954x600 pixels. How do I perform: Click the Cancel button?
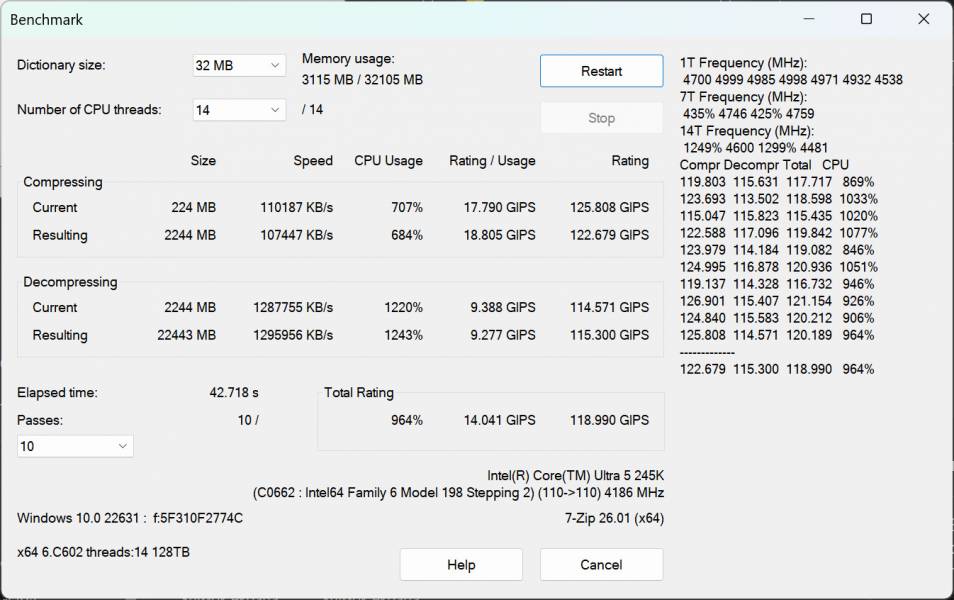pos(601,565)
